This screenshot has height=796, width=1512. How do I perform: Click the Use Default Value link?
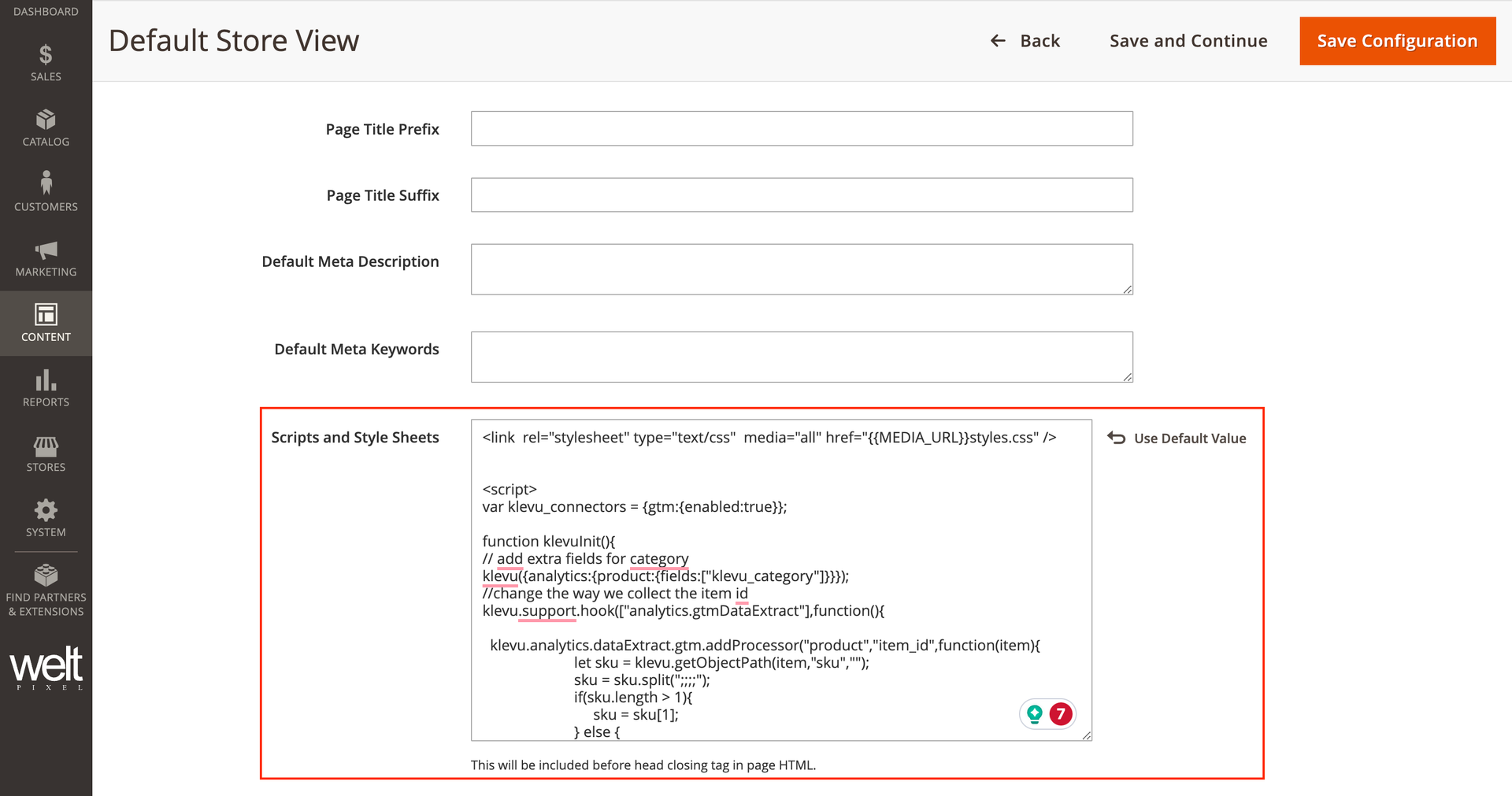(x=1190, y=439)
